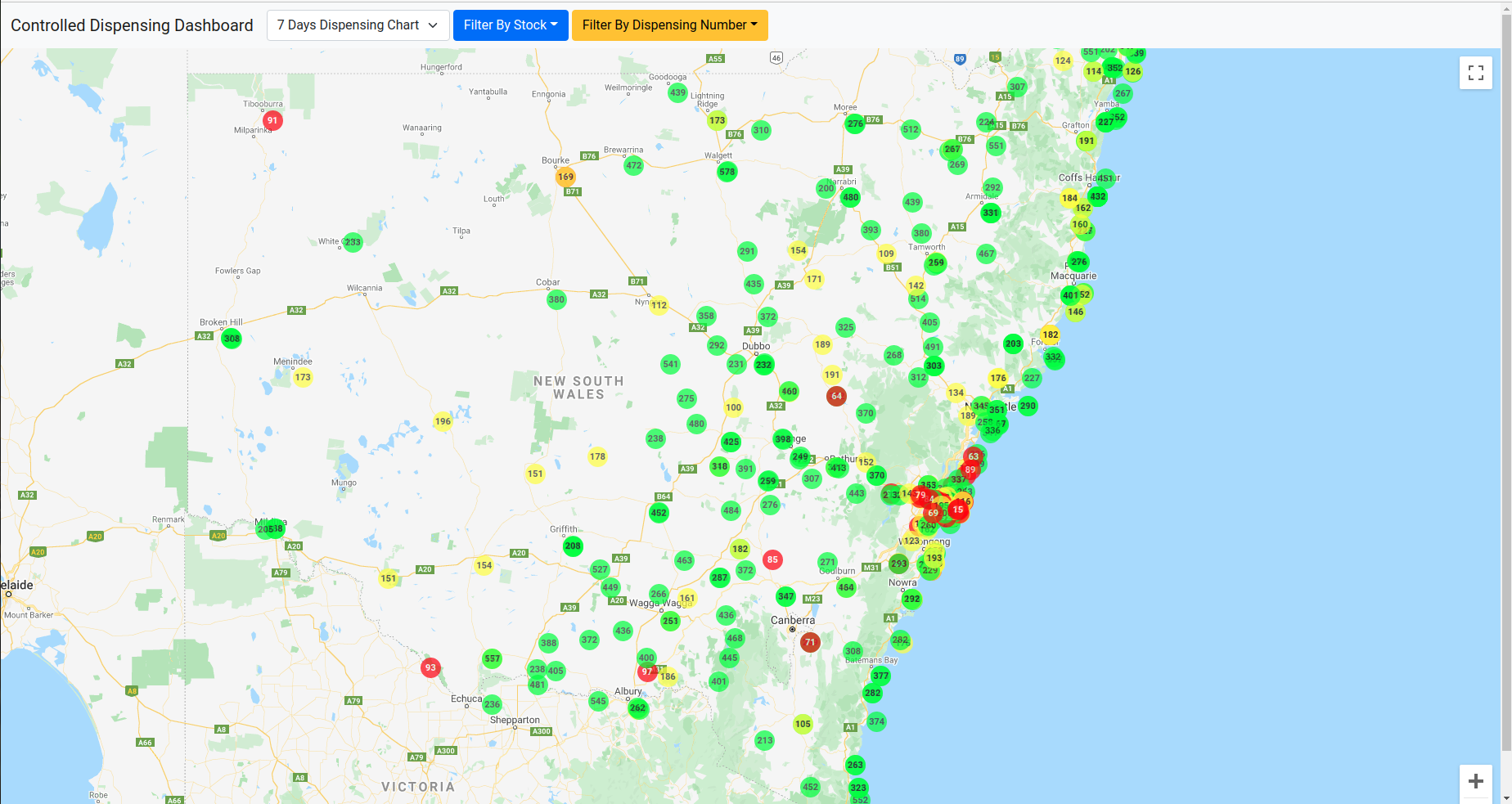Select green marker 347 north of Canberra
This screenshot has height=804, width=1512.
point(785,596)
